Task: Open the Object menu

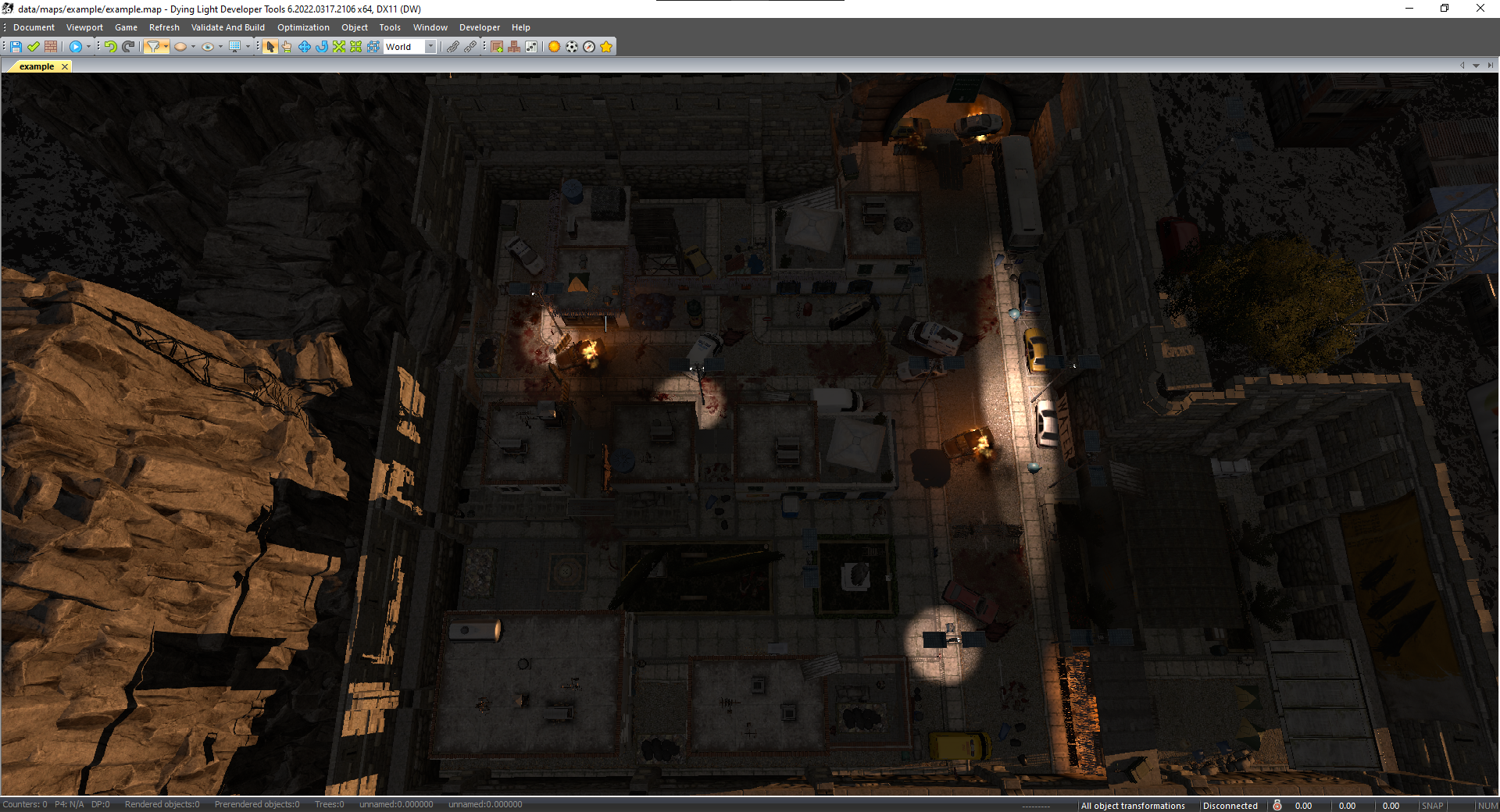Action: [355, 27]
